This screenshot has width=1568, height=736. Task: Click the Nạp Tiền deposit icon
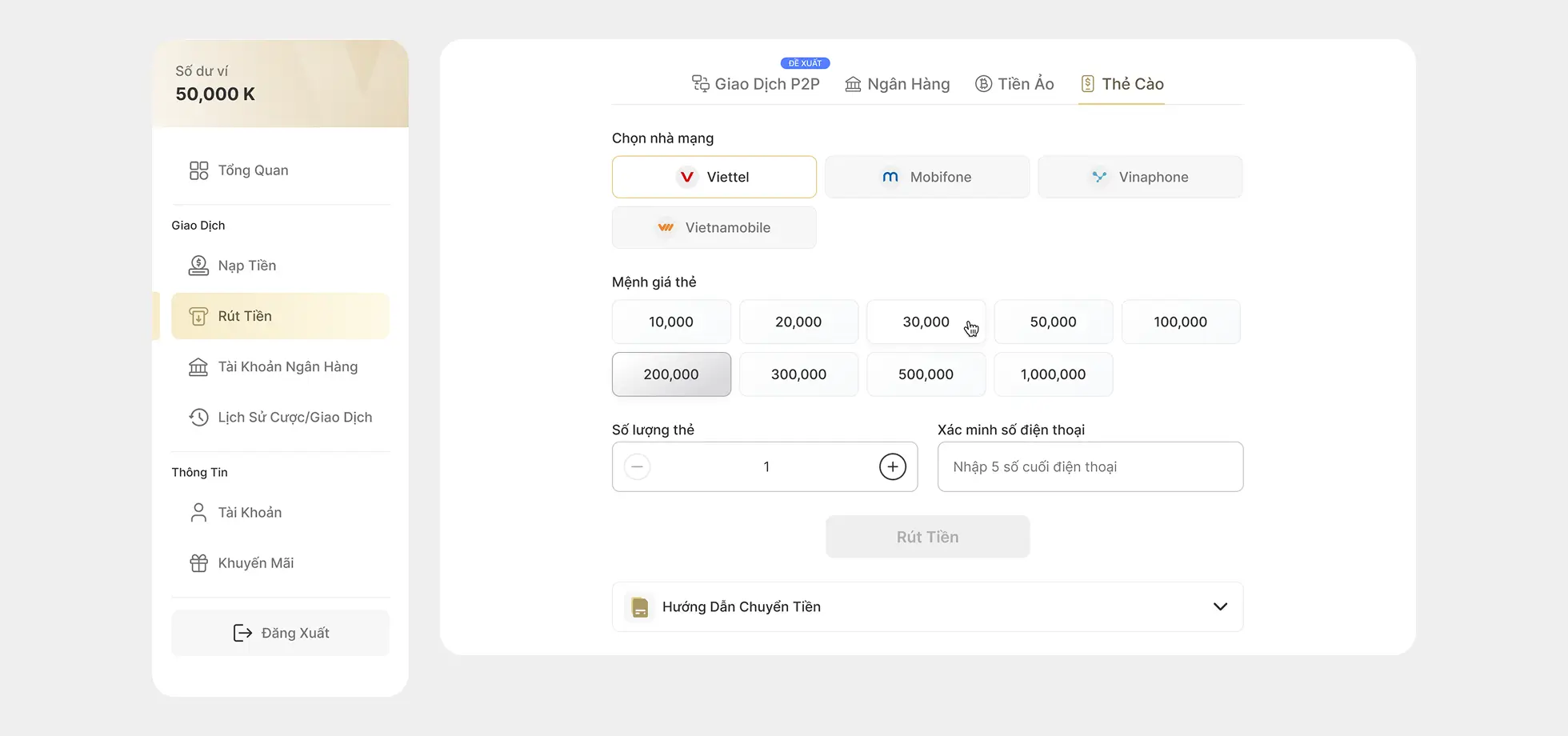[198, 266]
